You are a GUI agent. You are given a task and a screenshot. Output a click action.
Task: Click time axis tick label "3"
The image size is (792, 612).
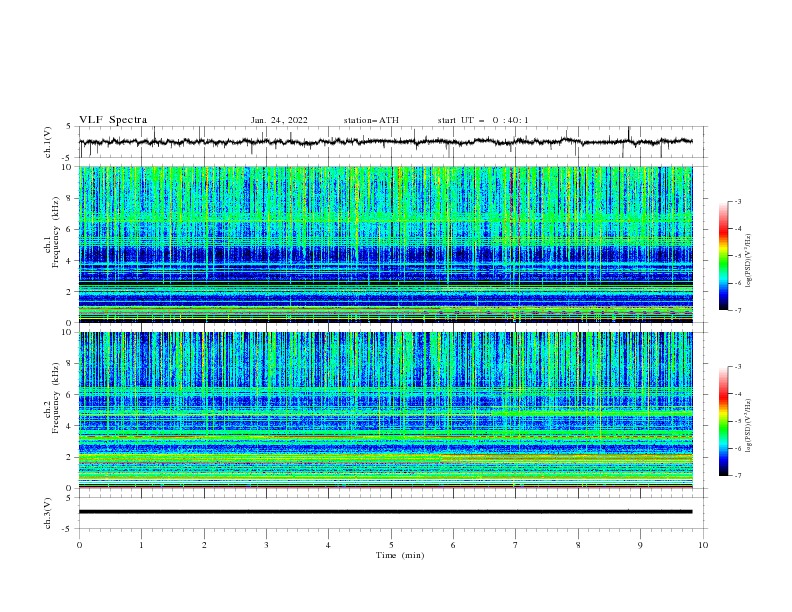(x=266, y=545)
